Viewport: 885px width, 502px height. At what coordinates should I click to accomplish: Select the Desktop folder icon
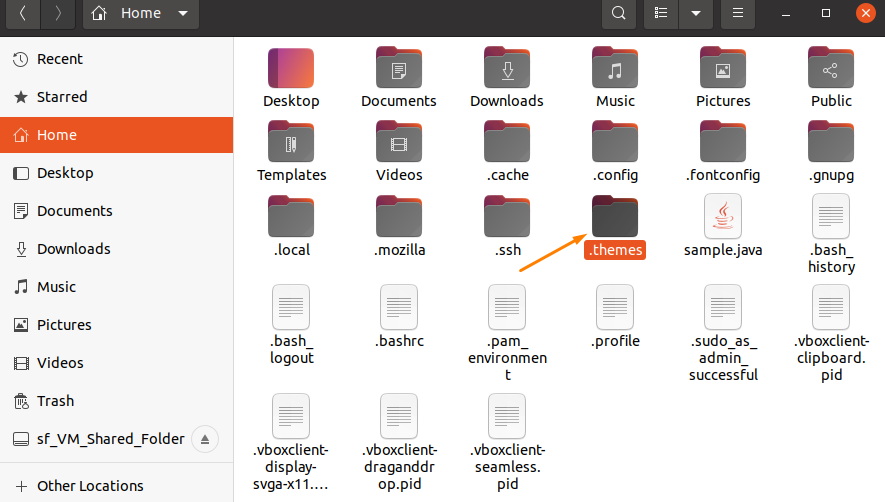tap(291, 68)
